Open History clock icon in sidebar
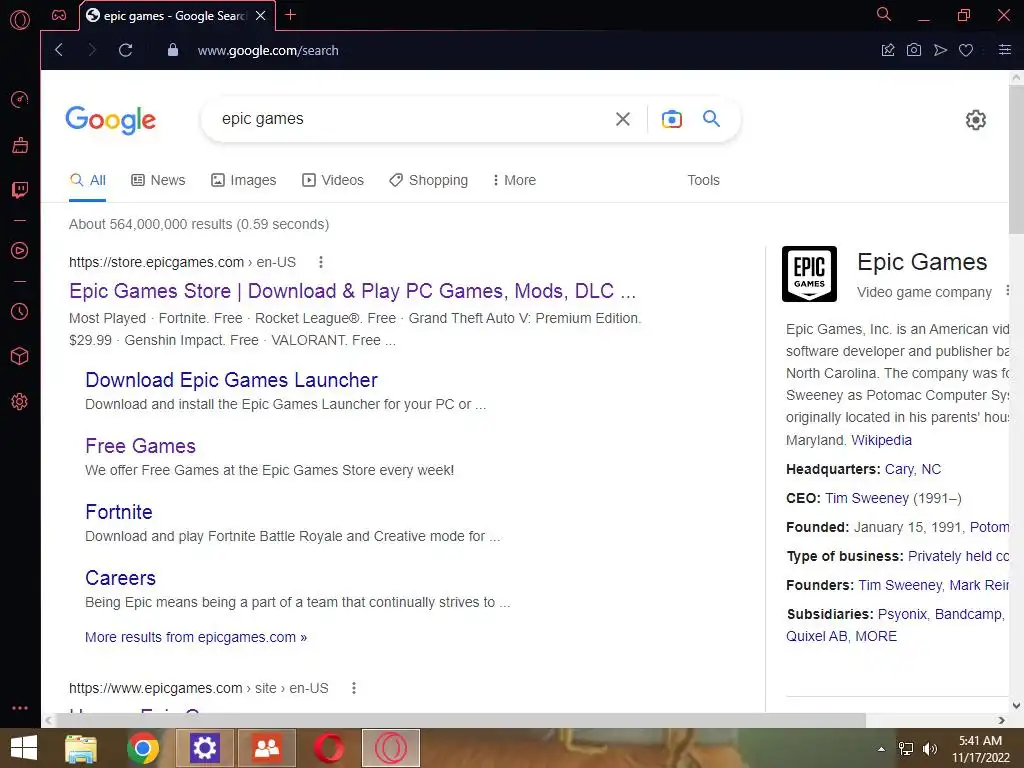 20,312
